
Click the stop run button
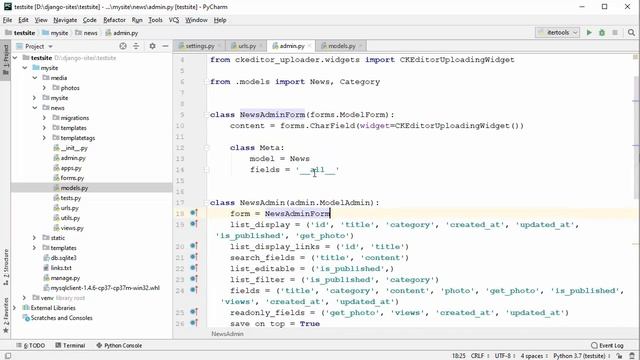[615, 32]
